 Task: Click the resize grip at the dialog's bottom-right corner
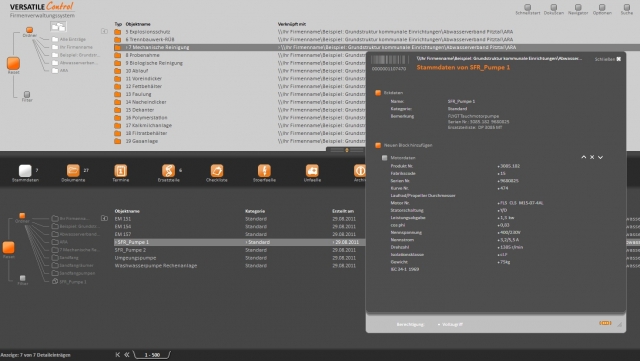pyautogui.click(x=620, y=325)
